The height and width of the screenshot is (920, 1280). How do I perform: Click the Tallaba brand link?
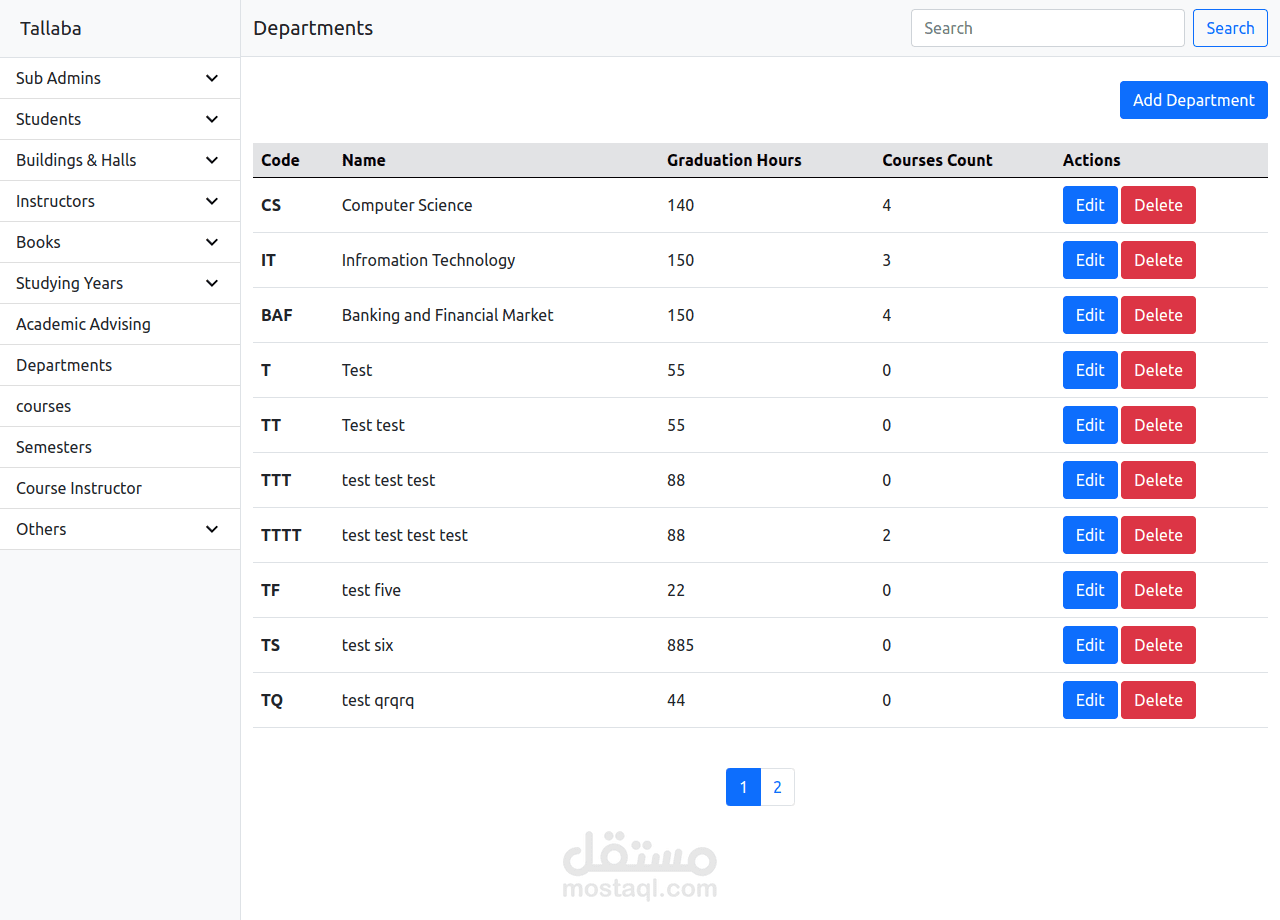[51, 28]
